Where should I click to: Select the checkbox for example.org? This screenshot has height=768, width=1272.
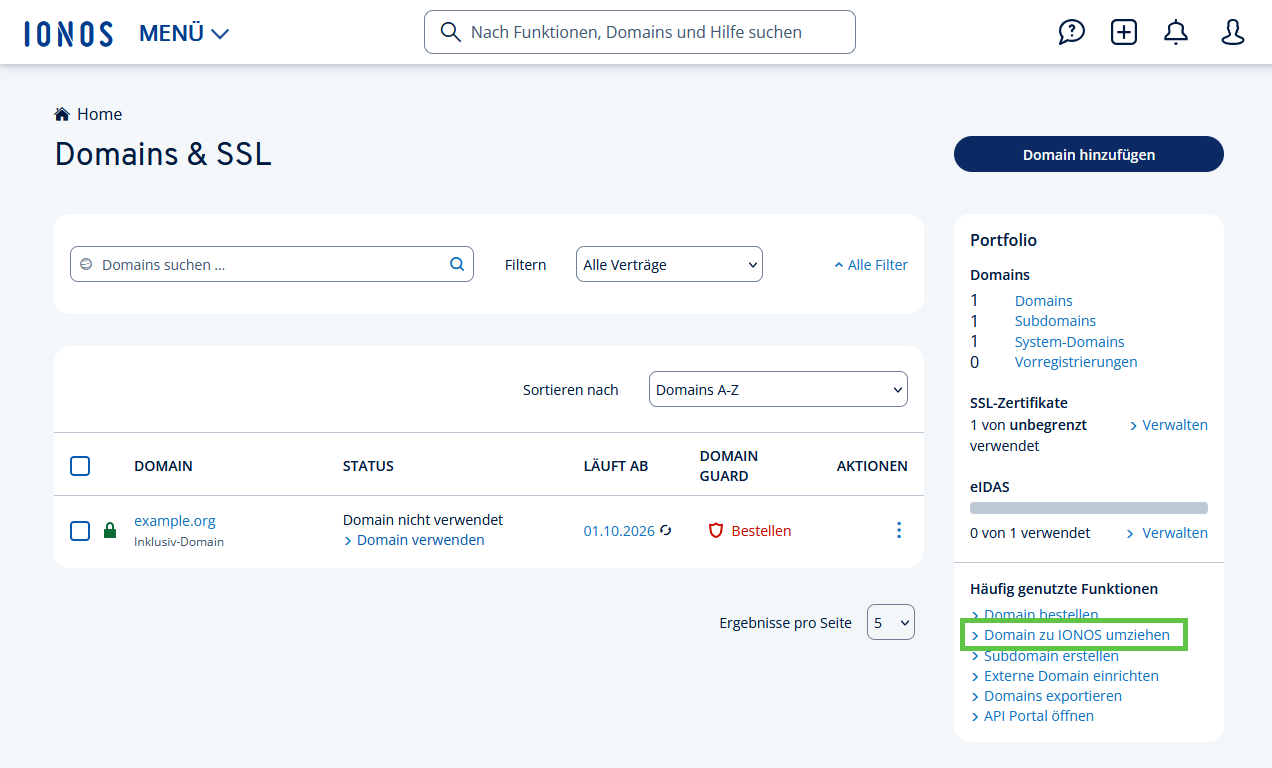[80, 531]
